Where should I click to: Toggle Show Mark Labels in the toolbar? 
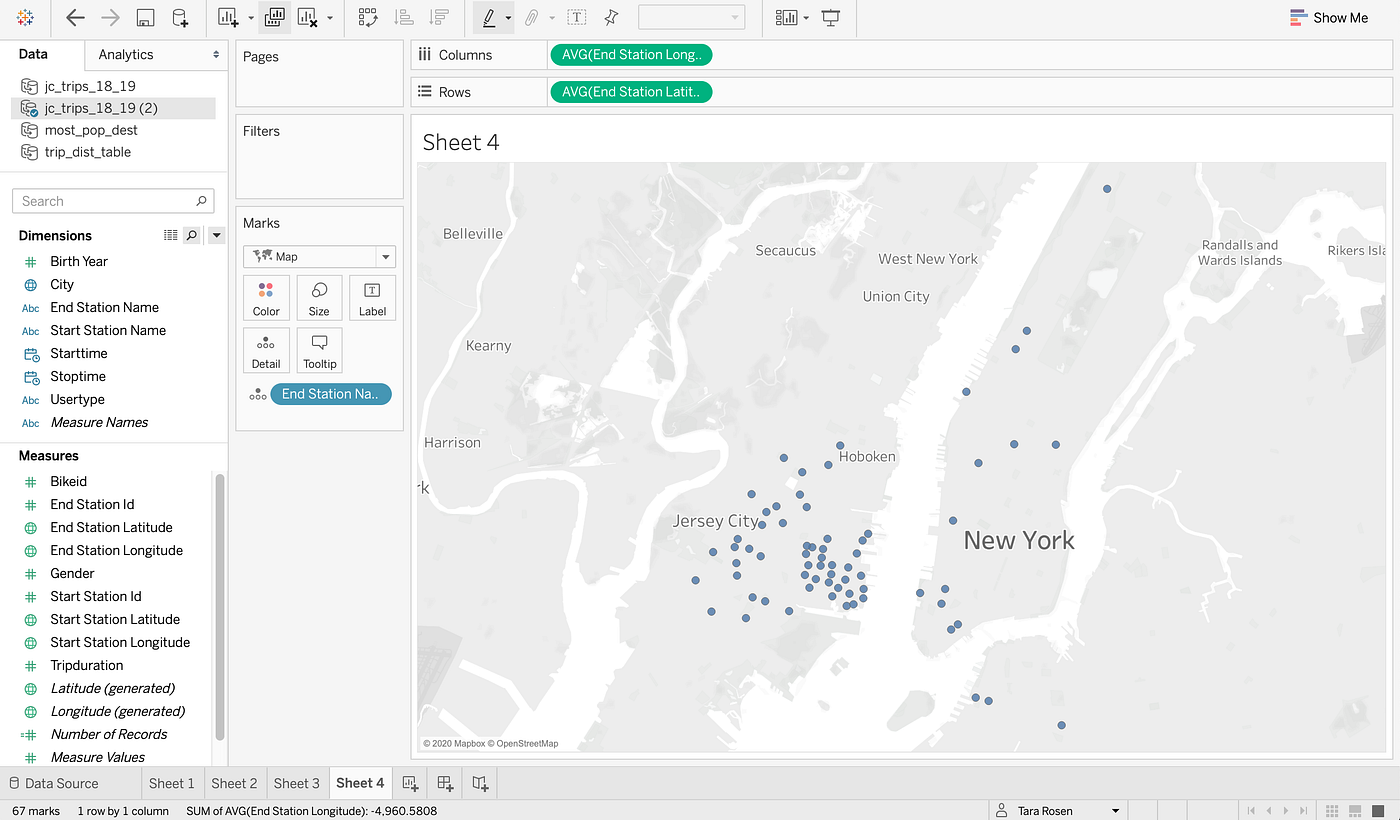click(576, 18)
